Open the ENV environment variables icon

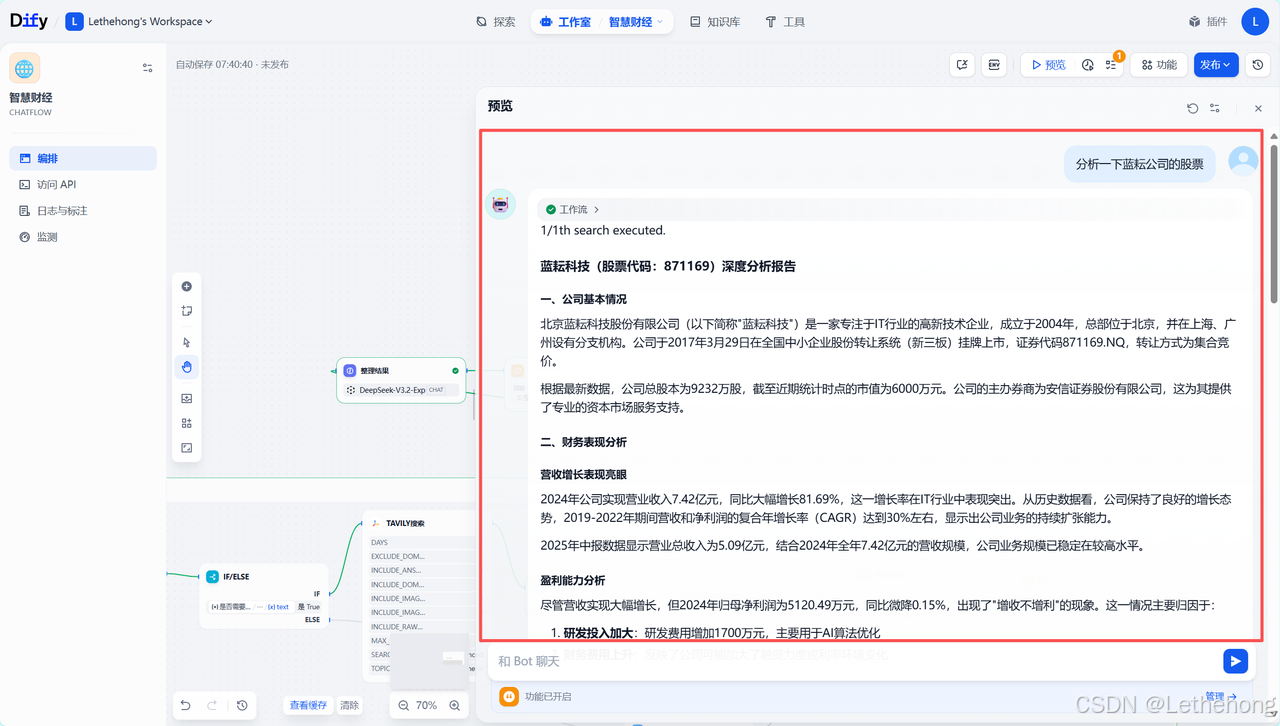(x=994, y=64)
